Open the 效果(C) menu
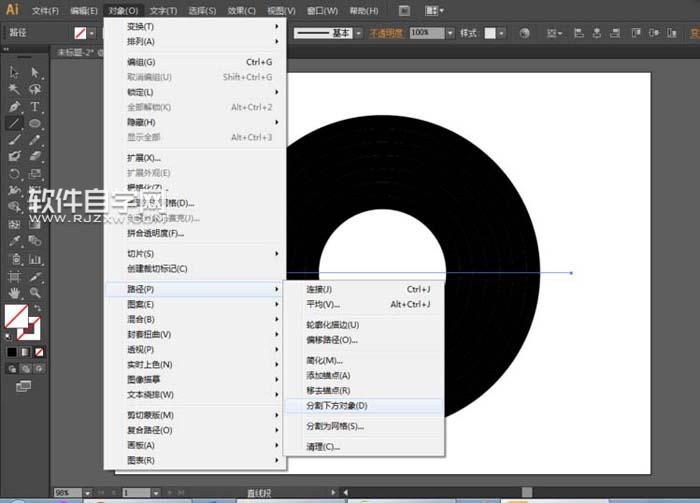 [x=242, y=10]
